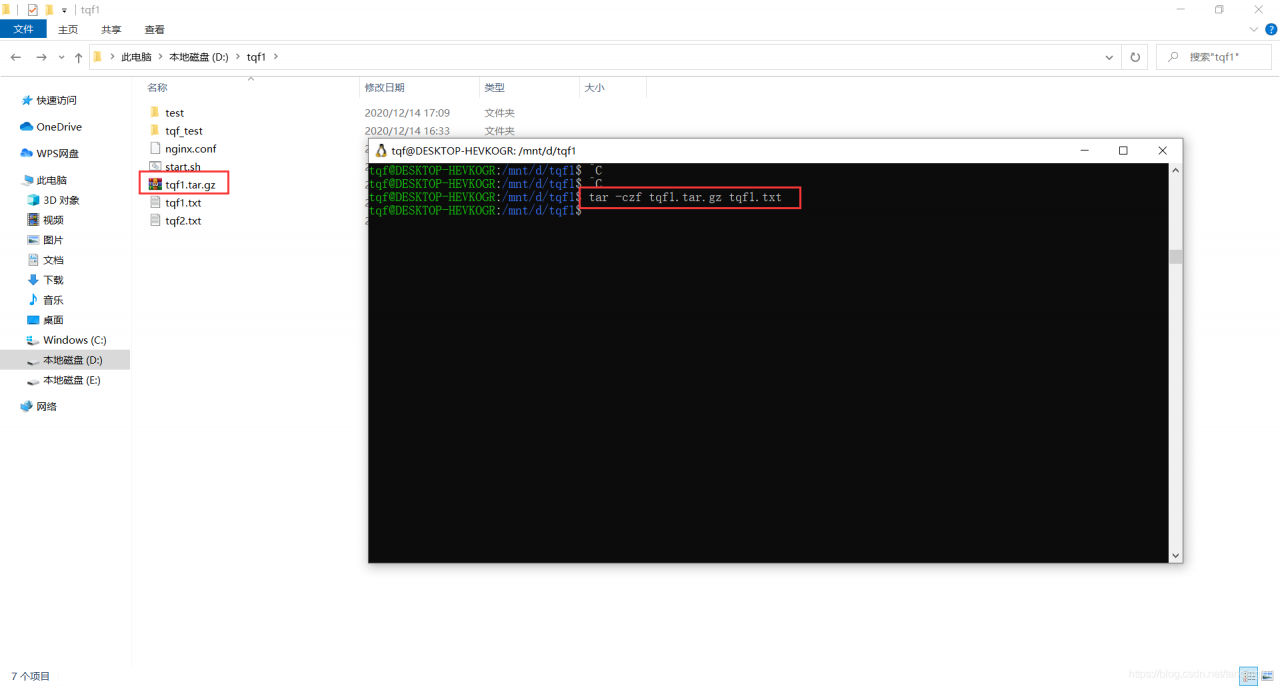Open 音乐 folder in sidebar
1280x686 pixels.
click(x=53, y=300)
